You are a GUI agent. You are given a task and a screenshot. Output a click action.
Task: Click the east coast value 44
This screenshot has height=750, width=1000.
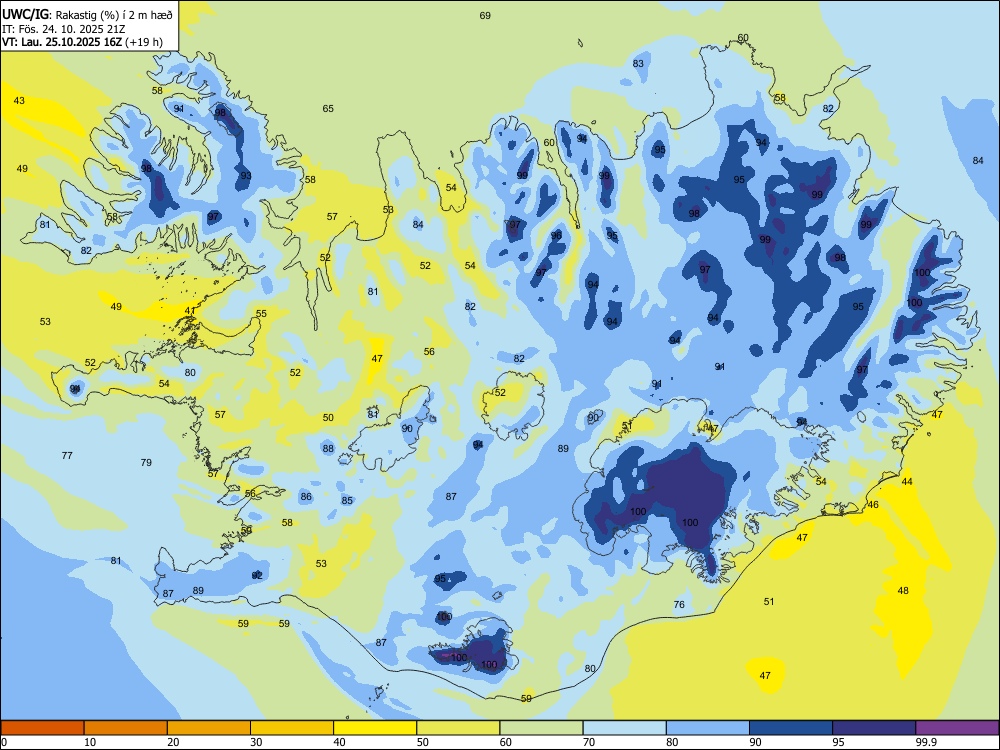pyautogui.click(x=907, y=482)
